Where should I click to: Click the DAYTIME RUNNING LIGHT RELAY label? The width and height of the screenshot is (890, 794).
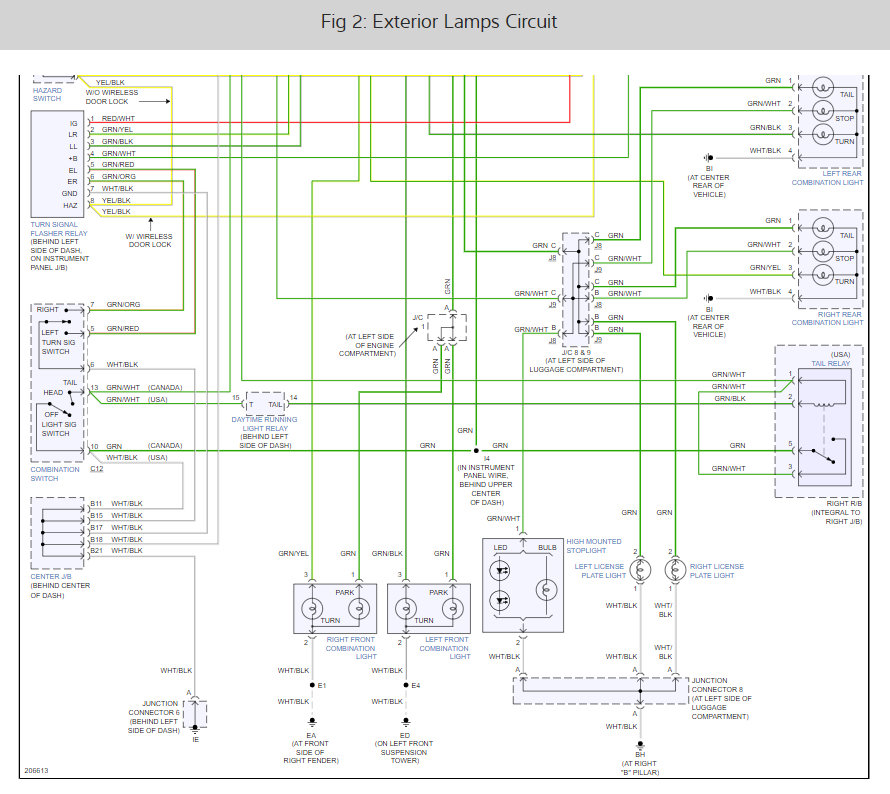coord(265,424)
